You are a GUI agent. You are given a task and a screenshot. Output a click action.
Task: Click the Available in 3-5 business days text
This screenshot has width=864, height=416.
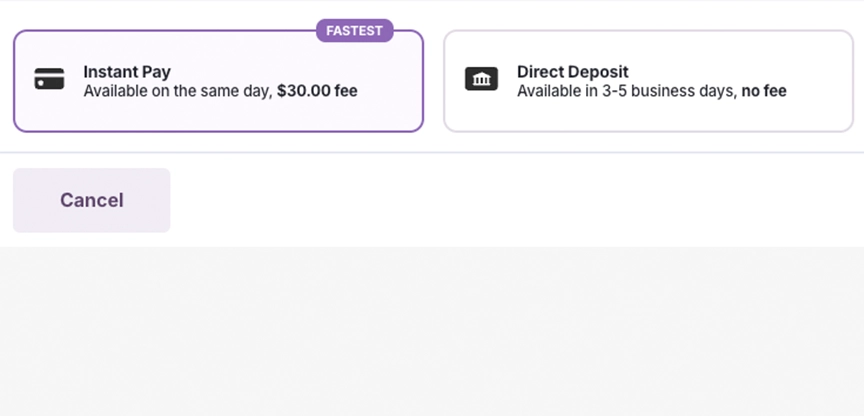(x=627, y=91)
